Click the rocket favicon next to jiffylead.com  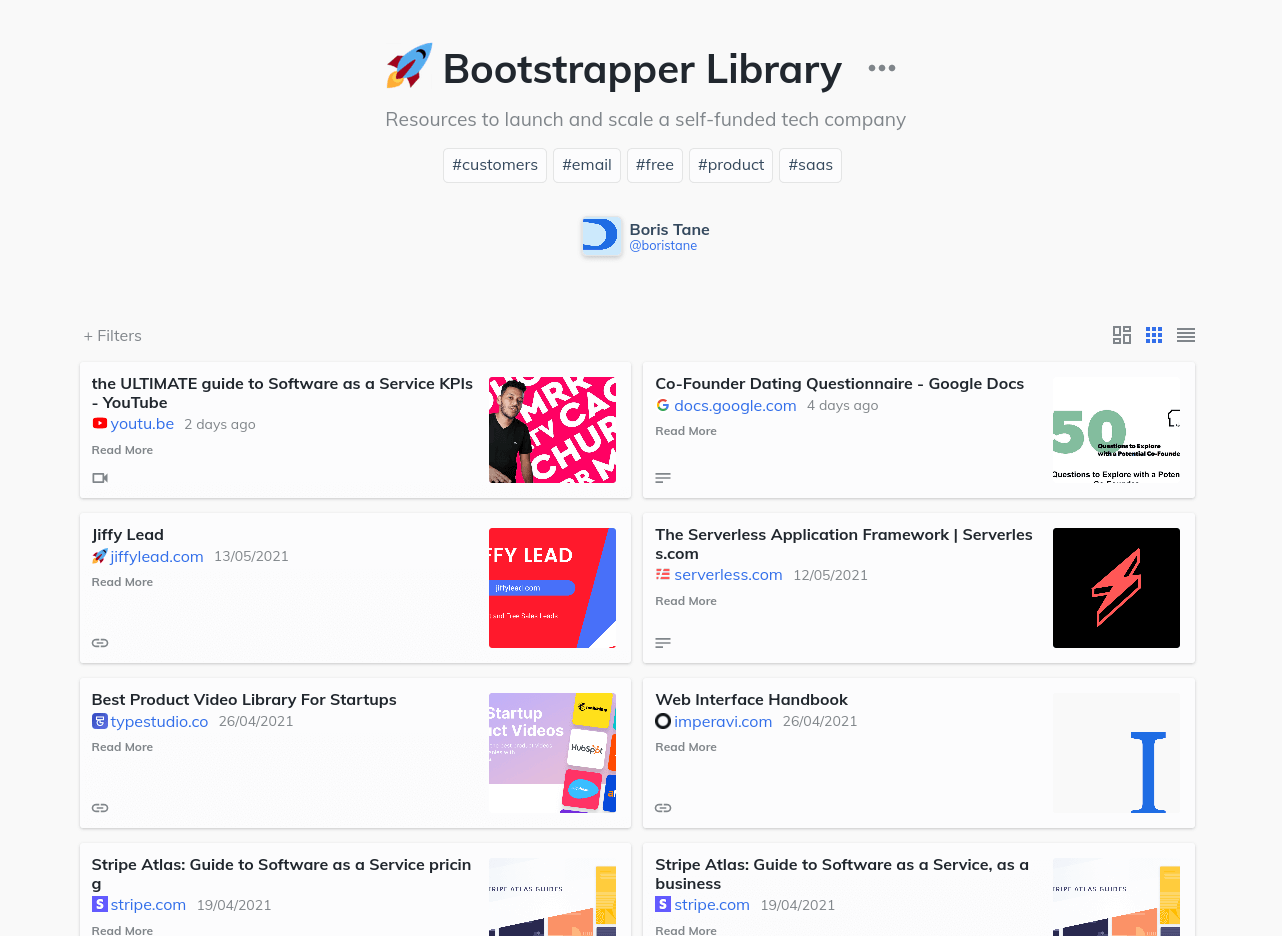[100, 556]
